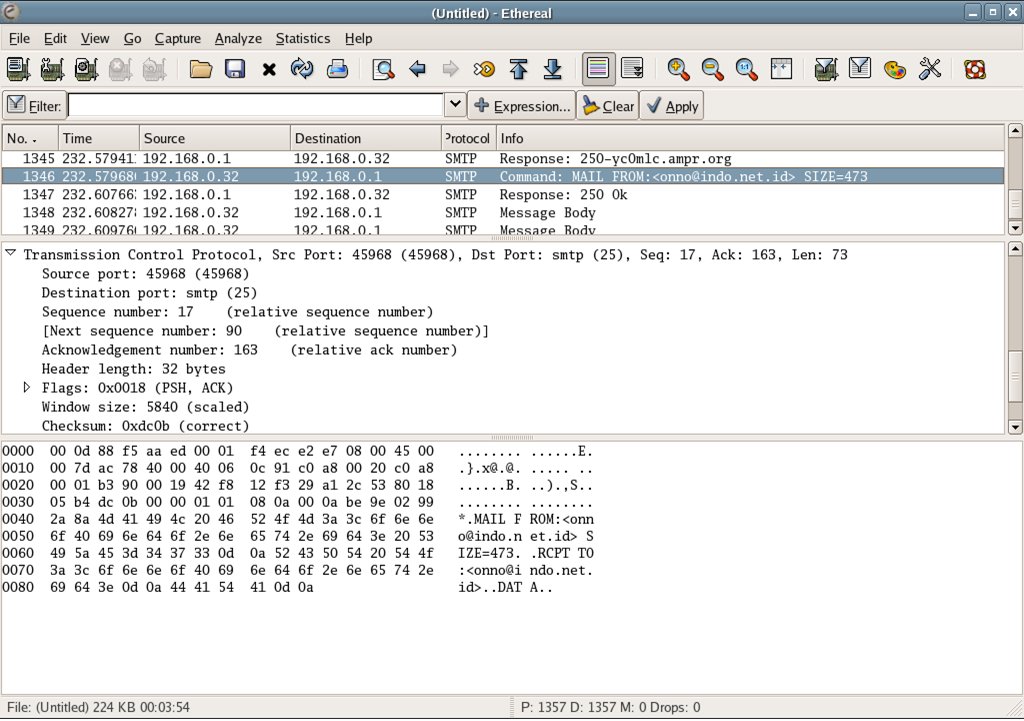The width and height of the screenshot is (1024, 721).
Task: Open the Analyze menu
Action: coord(238,38)
